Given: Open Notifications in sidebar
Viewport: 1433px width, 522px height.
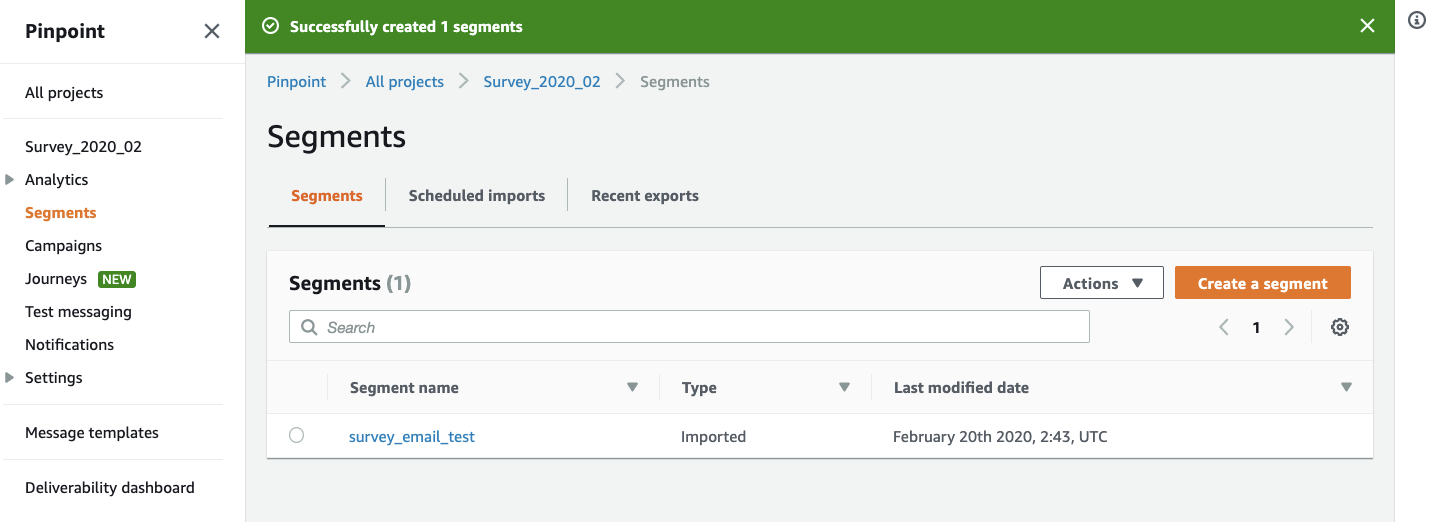Looking at the screenshot, I should pyautogui.click(x=70, y=344).
